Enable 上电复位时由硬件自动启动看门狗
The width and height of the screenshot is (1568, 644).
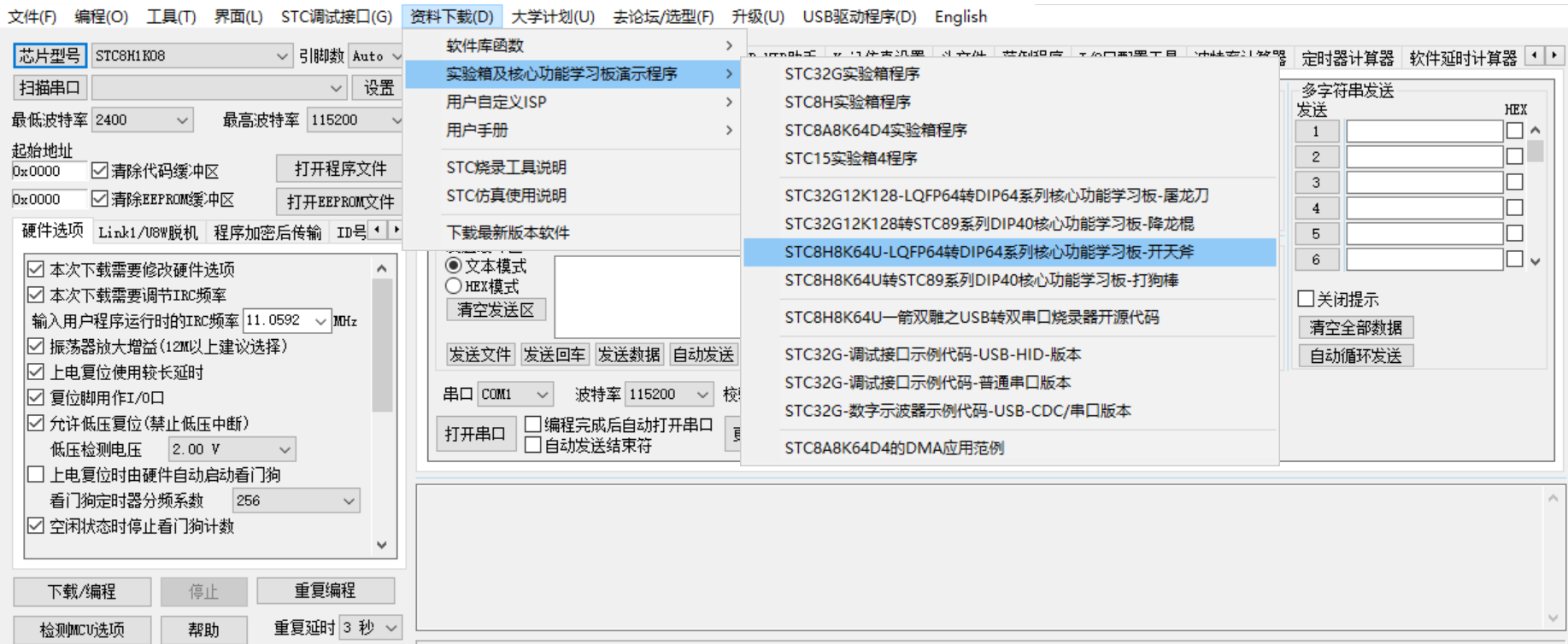(x=36, y=475)
